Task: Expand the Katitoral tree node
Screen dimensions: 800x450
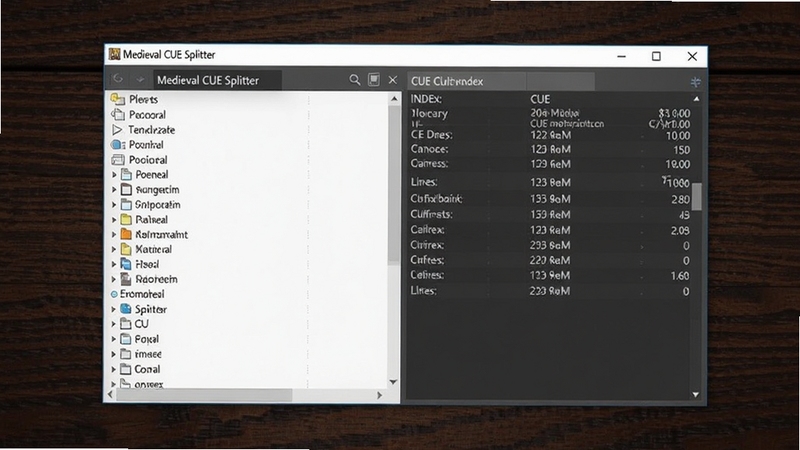Action: (114, 249)
